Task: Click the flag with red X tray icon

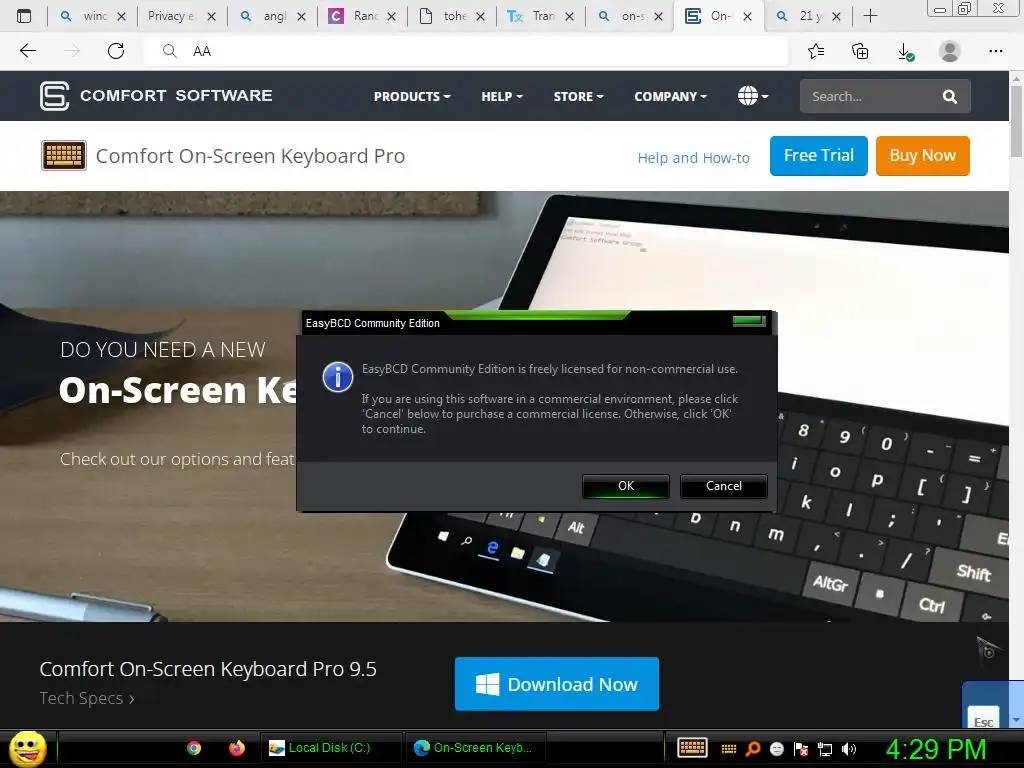Action: point(801,749)
